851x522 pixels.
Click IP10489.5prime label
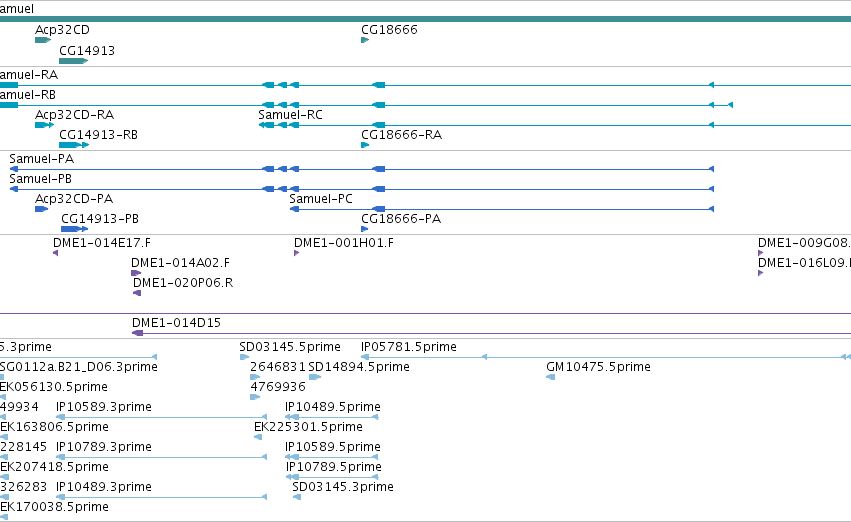(333, 408)
